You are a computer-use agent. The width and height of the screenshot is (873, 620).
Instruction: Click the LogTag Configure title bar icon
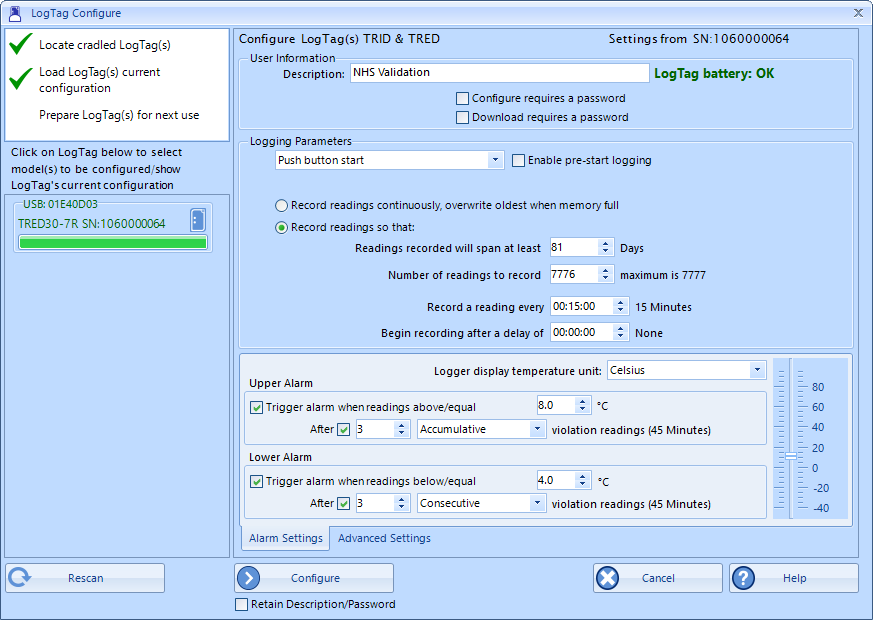[14, 13]
